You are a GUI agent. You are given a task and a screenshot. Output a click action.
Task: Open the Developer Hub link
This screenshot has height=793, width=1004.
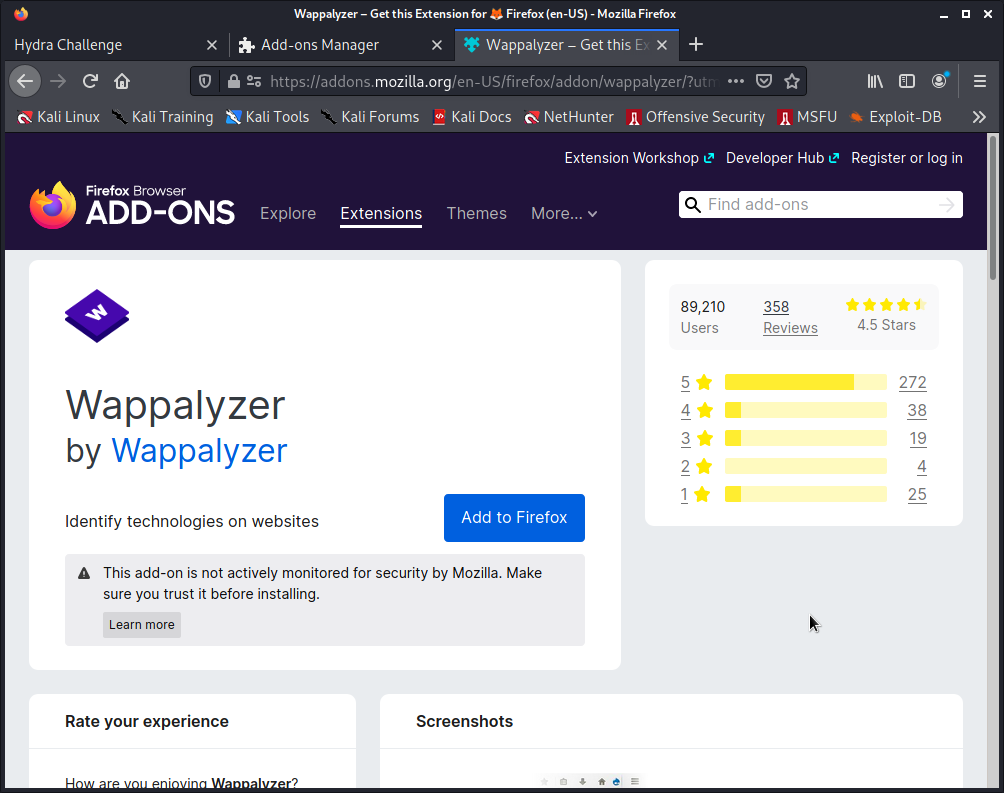[x=782, y=158]
